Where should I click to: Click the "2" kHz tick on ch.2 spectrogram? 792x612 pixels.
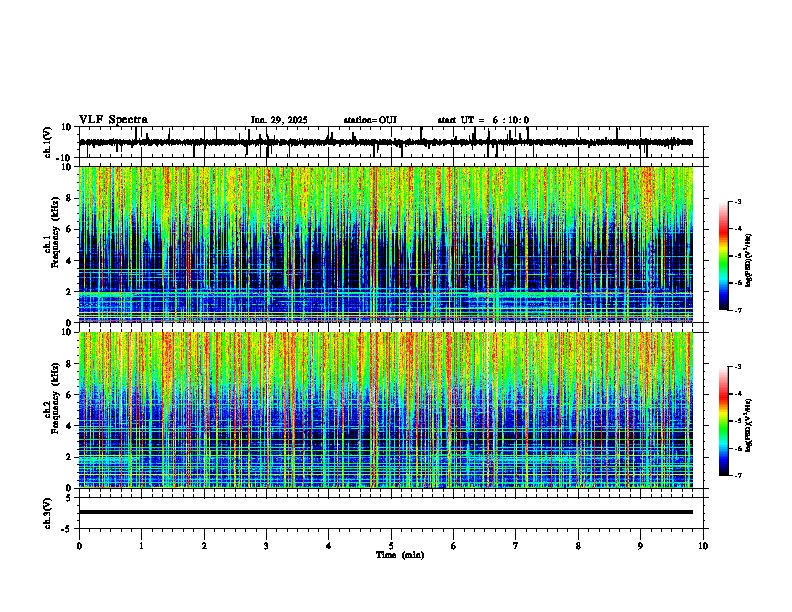(x=69, y=457)
